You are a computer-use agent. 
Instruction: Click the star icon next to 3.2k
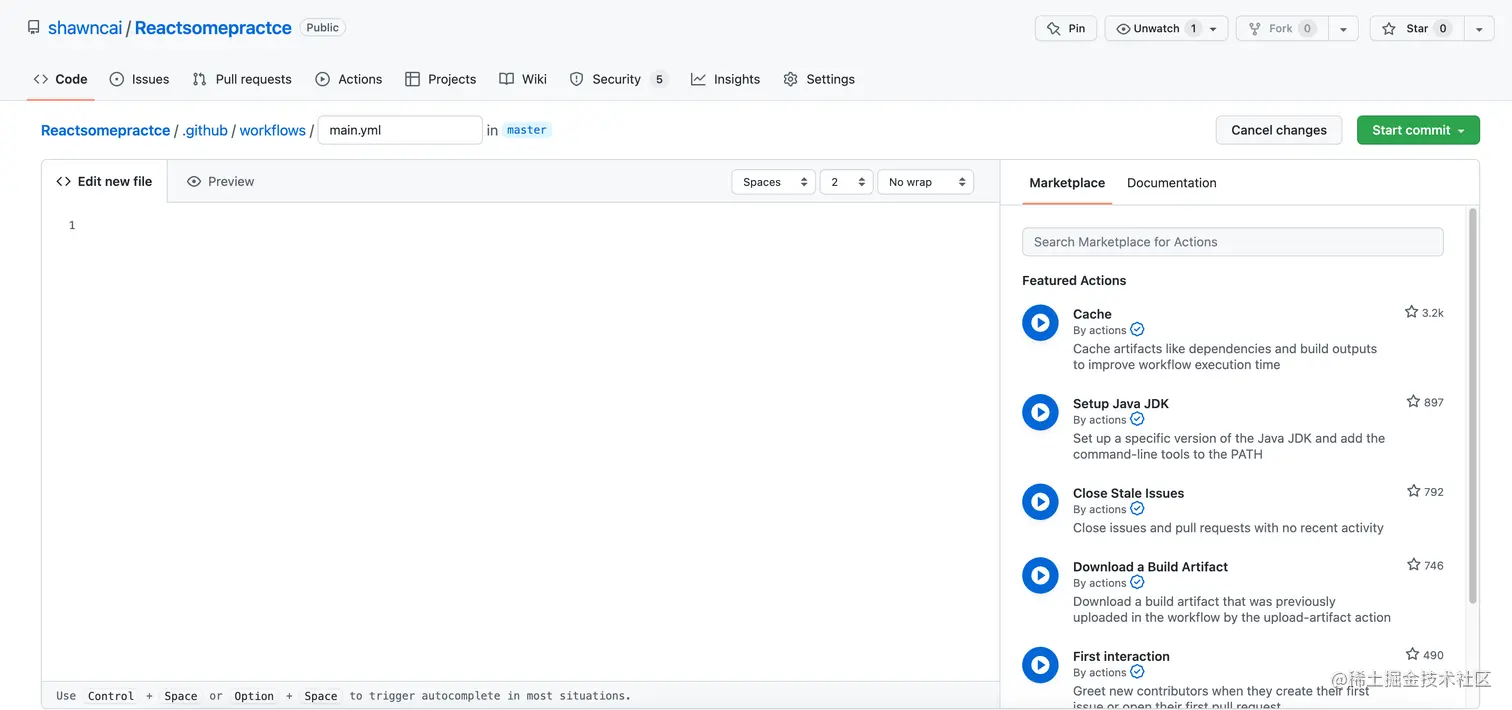[x=1411, y=312]
